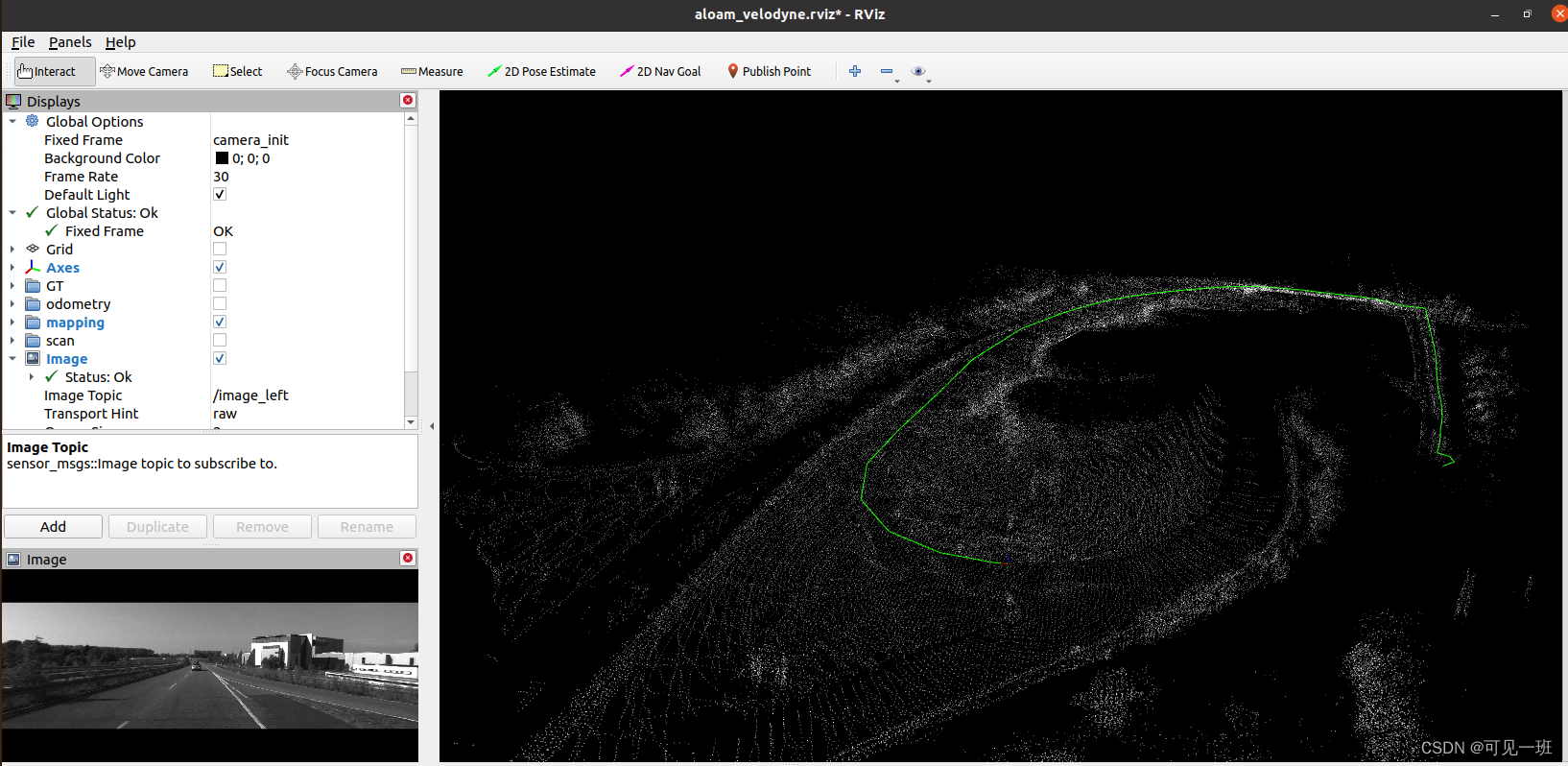Enable the Grid display checkbox
This screenshot has height=766, width=1568.
[220, 249]
